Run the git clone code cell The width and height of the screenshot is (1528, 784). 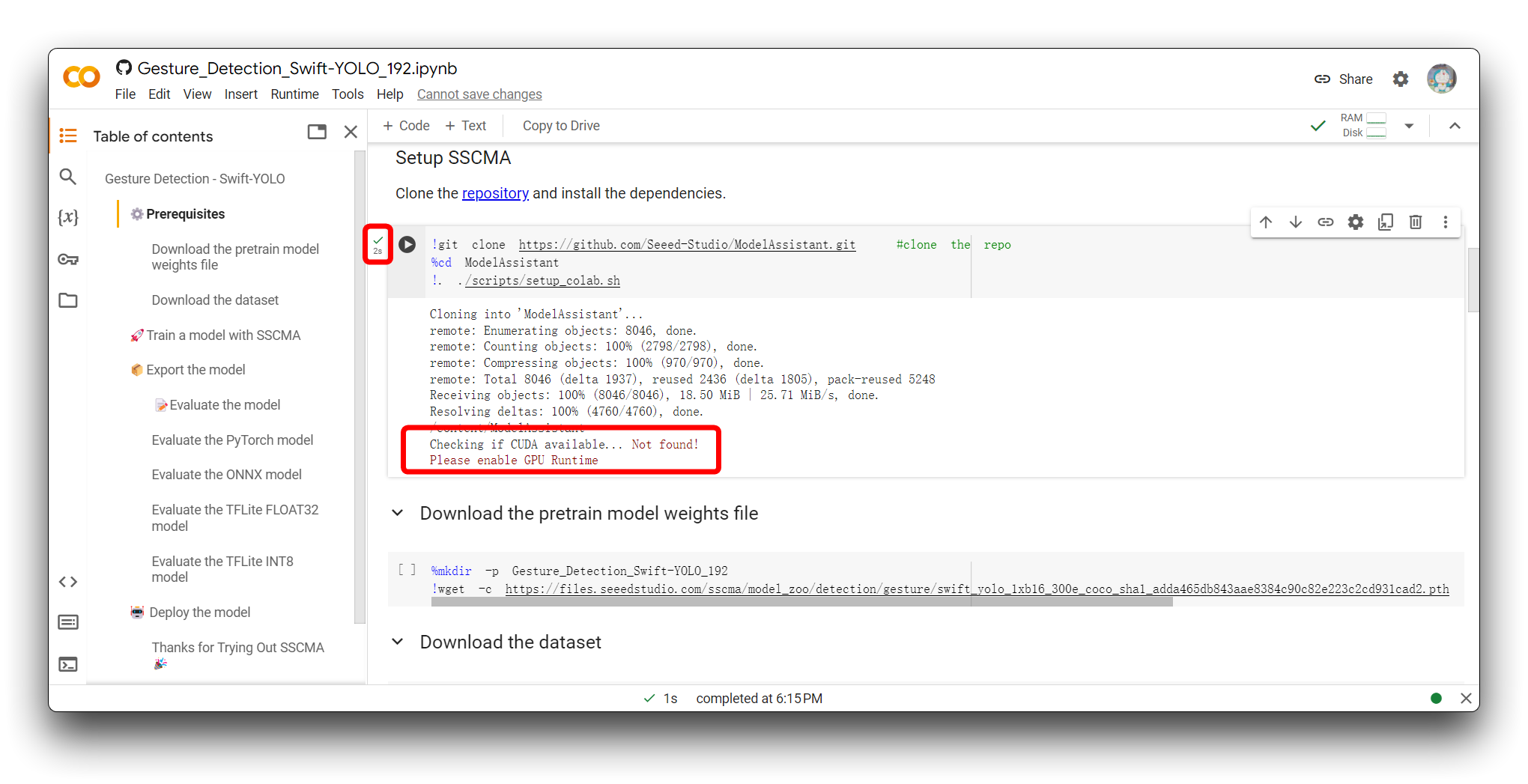coord(407,245)
